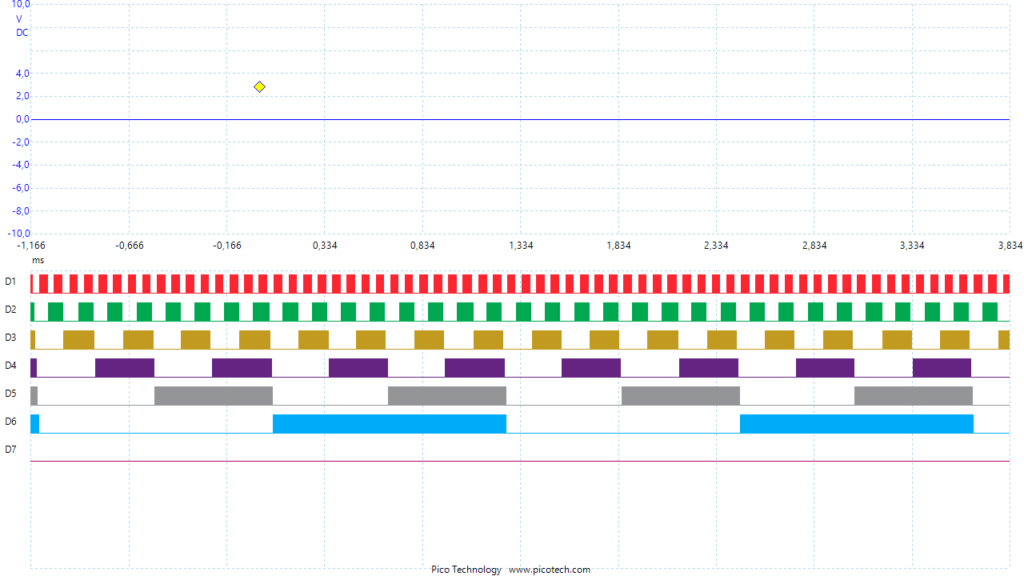Select the D3 digital channel label

10,338
